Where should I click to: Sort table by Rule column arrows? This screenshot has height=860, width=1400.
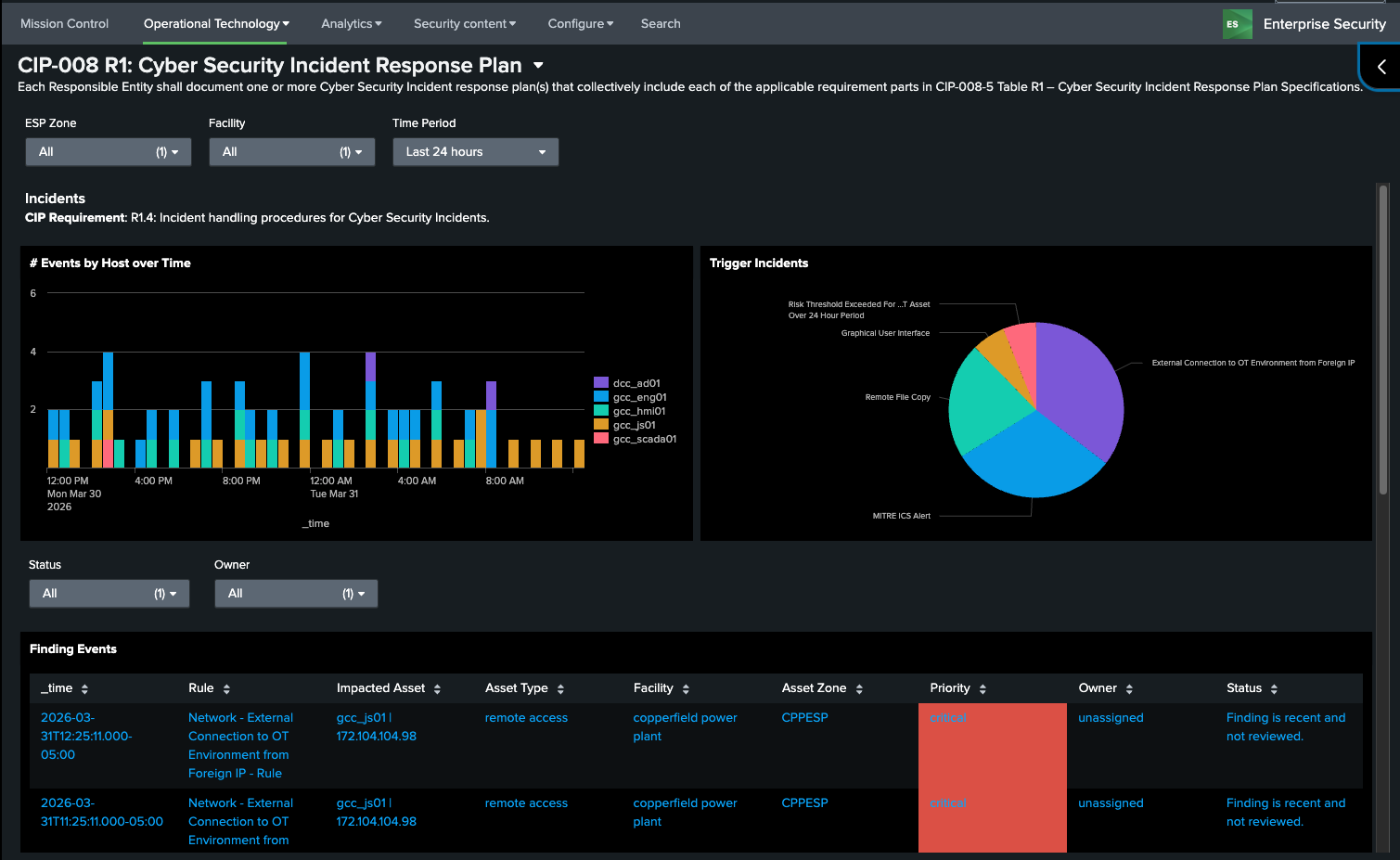[226, 689]
